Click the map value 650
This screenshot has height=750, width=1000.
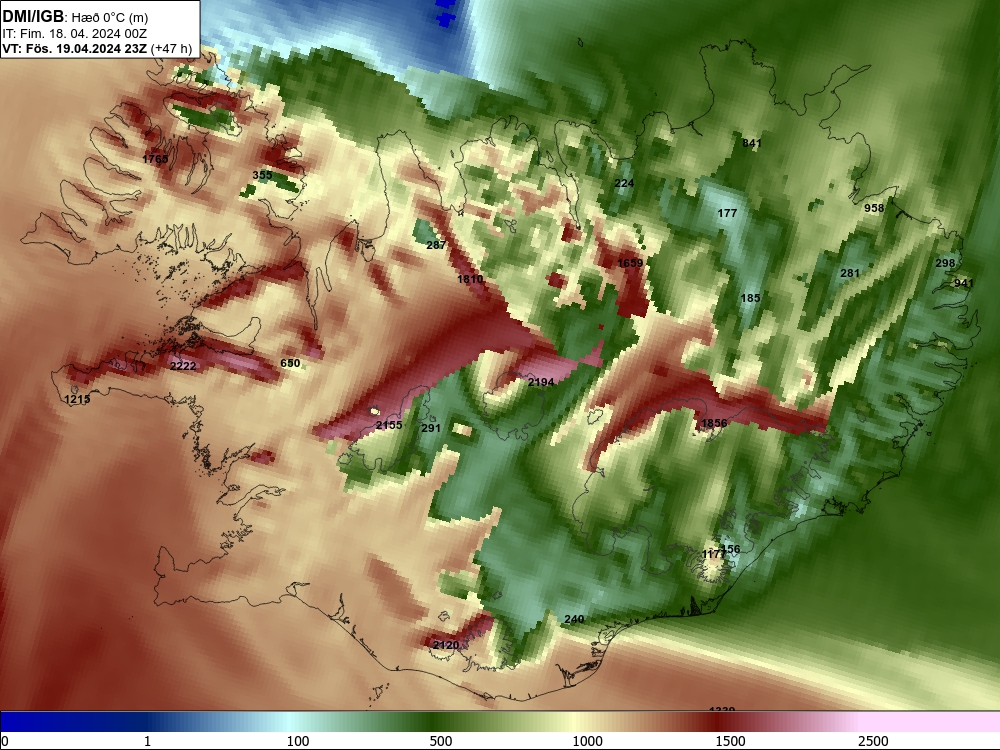(290, 363)
